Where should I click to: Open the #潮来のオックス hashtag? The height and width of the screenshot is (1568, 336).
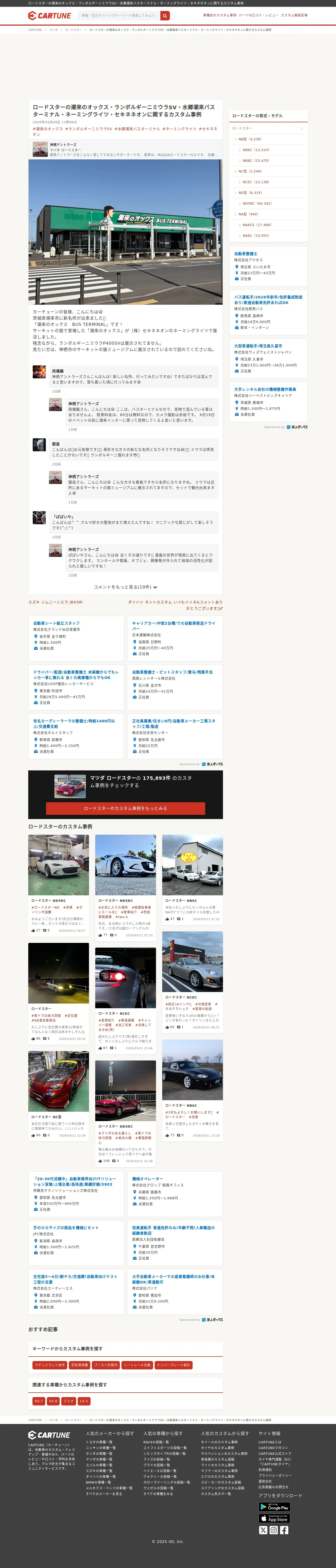point(48,129)
